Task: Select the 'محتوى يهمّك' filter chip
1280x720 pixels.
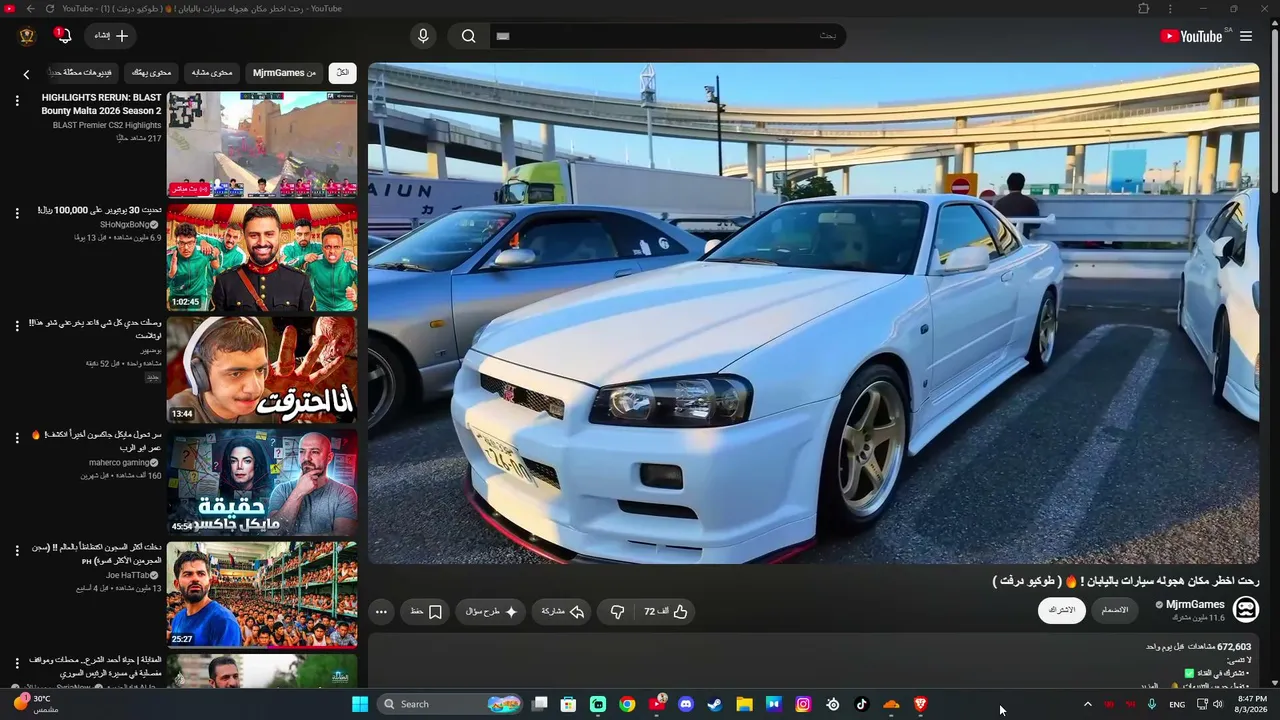Action: [x=152, y=73]
